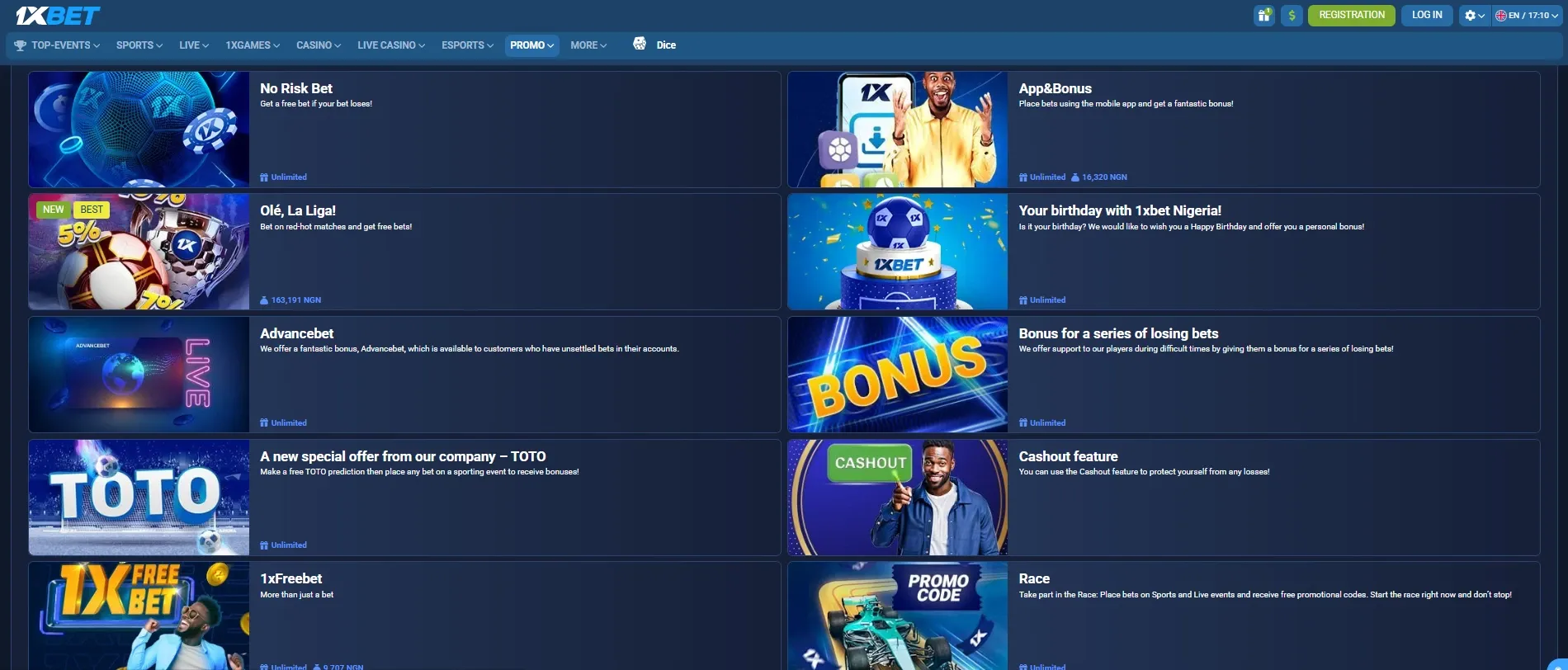Open Bonus for a series of losing bets
This screenshot has height=670, width=1568.
point(1118,333)
